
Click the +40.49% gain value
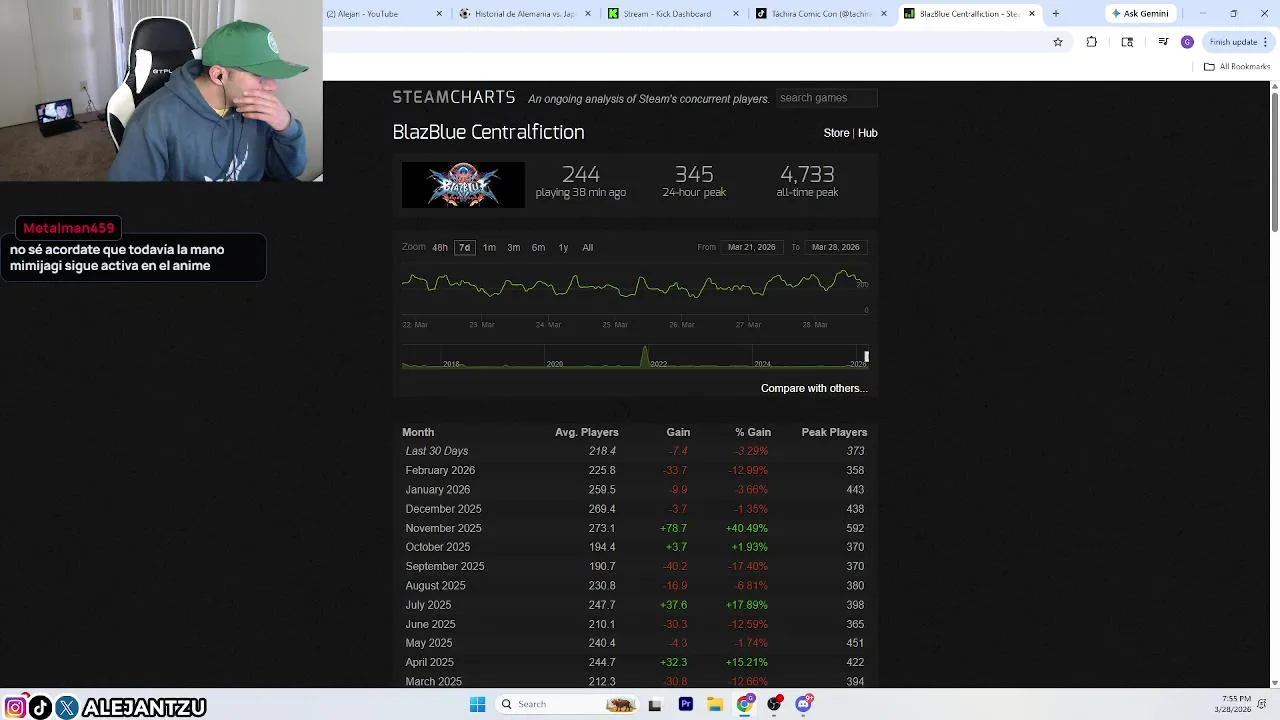(x=747, y=528)
